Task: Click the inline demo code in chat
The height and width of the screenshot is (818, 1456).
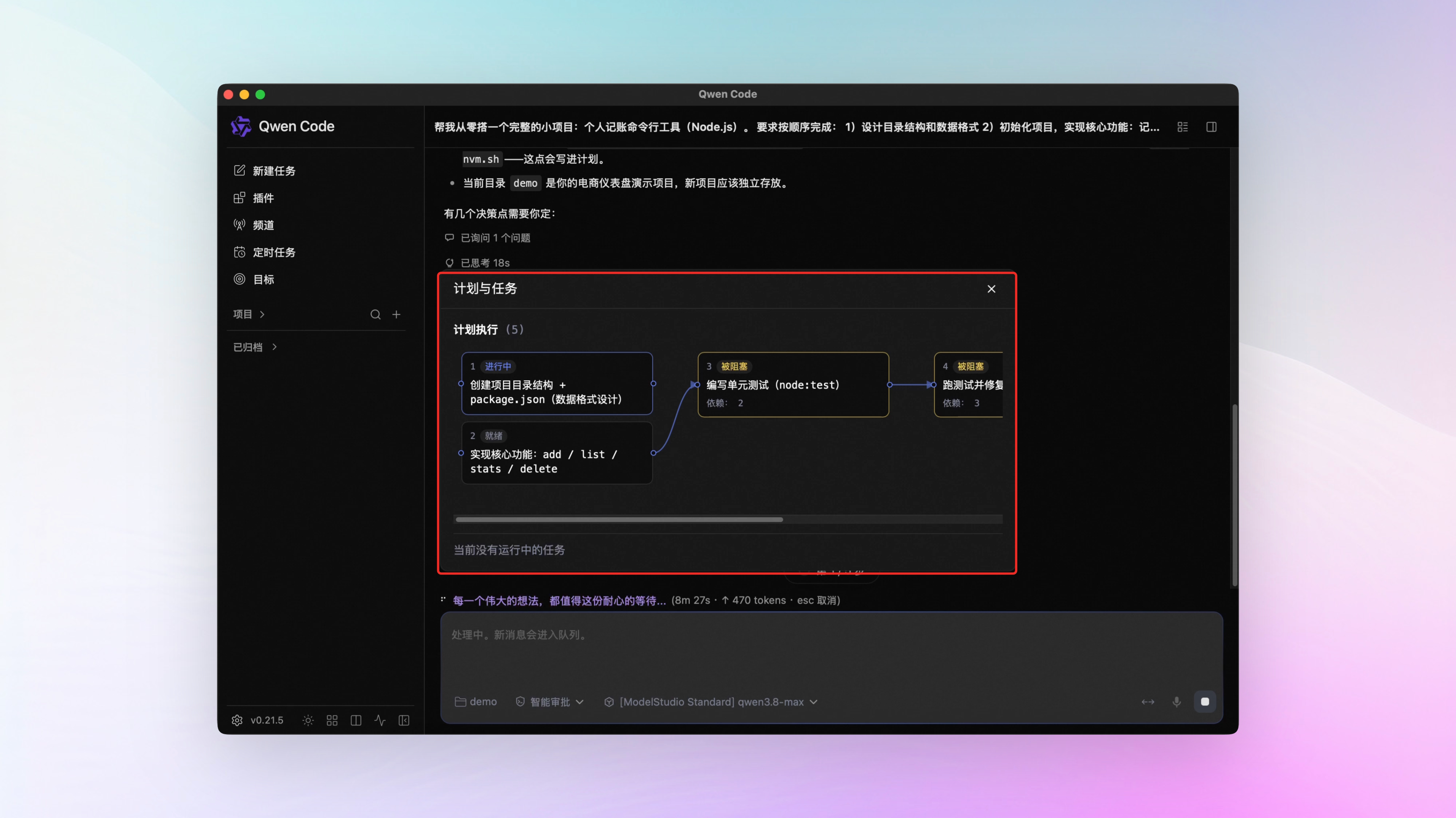Action: click(x=525, y=183)
